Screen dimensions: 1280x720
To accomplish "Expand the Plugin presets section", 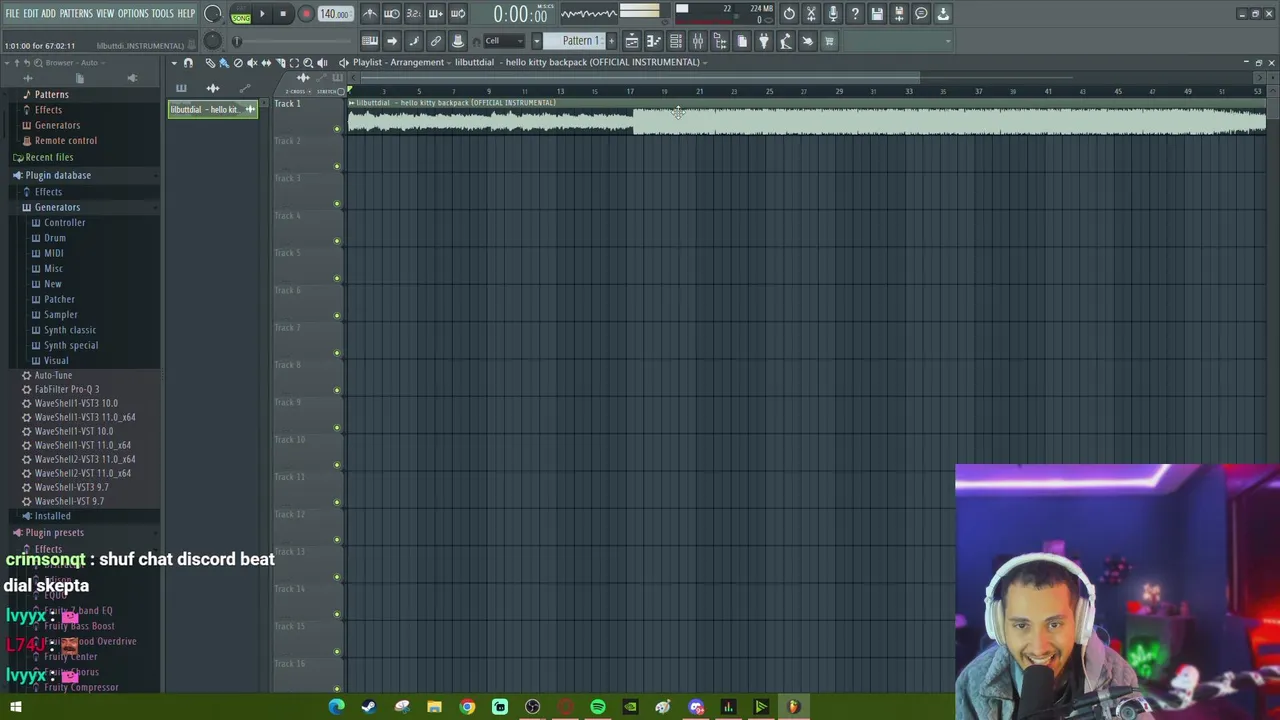I will click(x=54, y=532).
